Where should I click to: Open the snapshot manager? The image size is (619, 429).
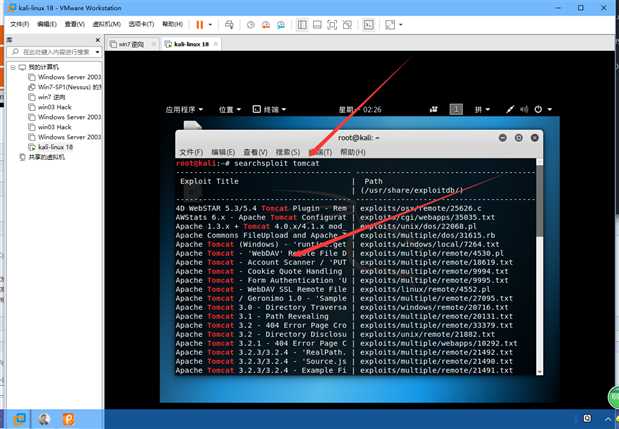pyautogui.click(x=281, y=25)
